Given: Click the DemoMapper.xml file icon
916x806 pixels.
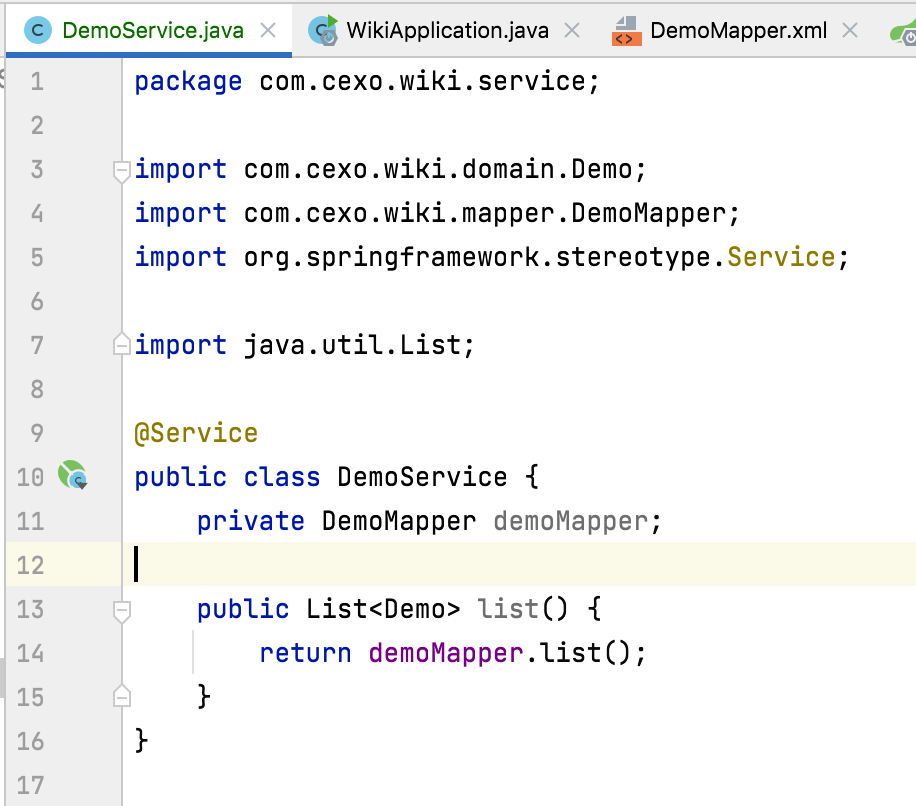Looking at the screenshot, I should point(626,30).
